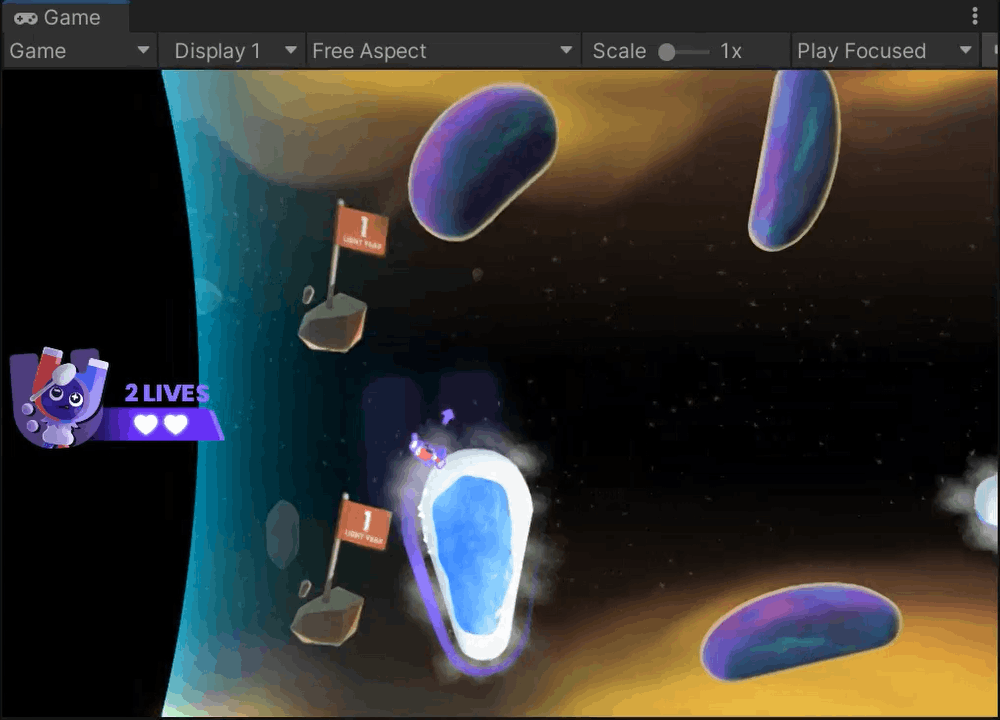Click the 2 LIVES text label
The height and width of the screenshot is (720, 1000).
pyautogui.click(x=167, y=393)
